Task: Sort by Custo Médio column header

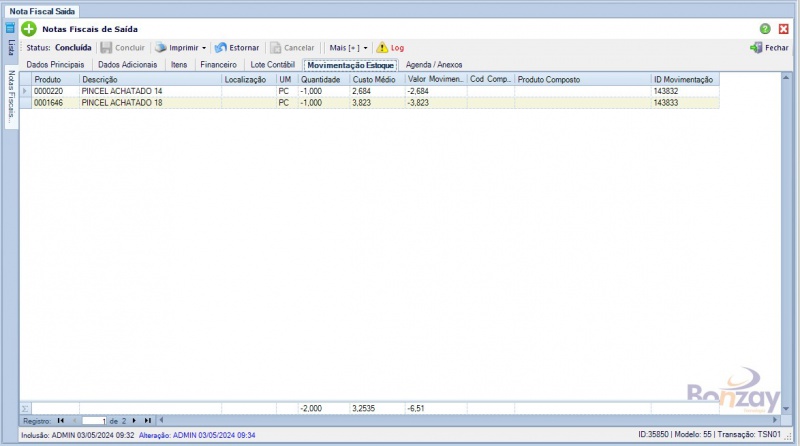Action: tap(376, 79)
